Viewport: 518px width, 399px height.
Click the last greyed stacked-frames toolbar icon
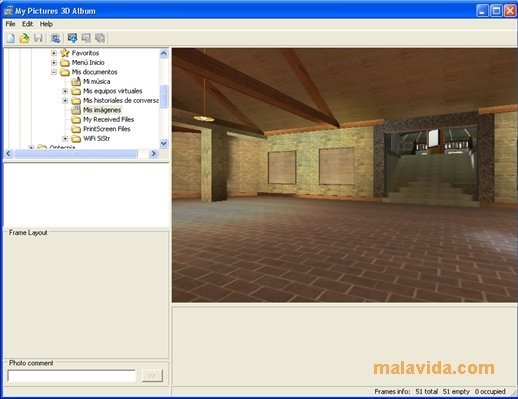click(100, 38)
